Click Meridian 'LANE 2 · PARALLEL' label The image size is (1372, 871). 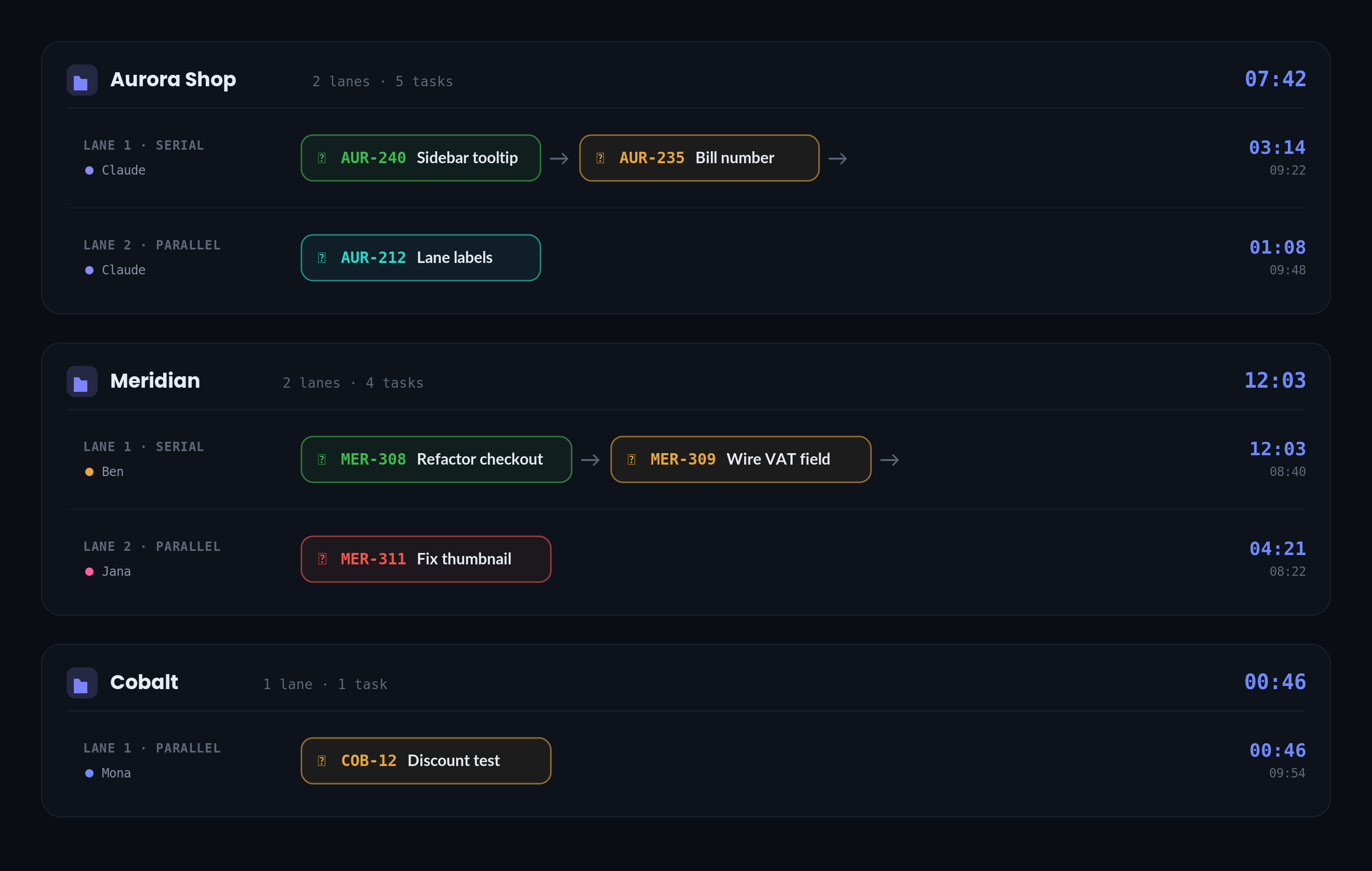[x=152, y=546]
